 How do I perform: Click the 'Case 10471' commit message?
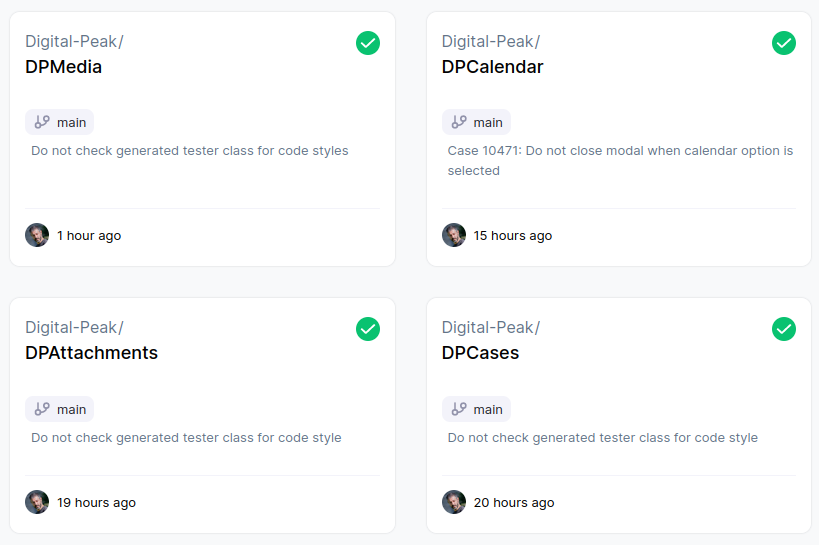click(x=621, y=160)
